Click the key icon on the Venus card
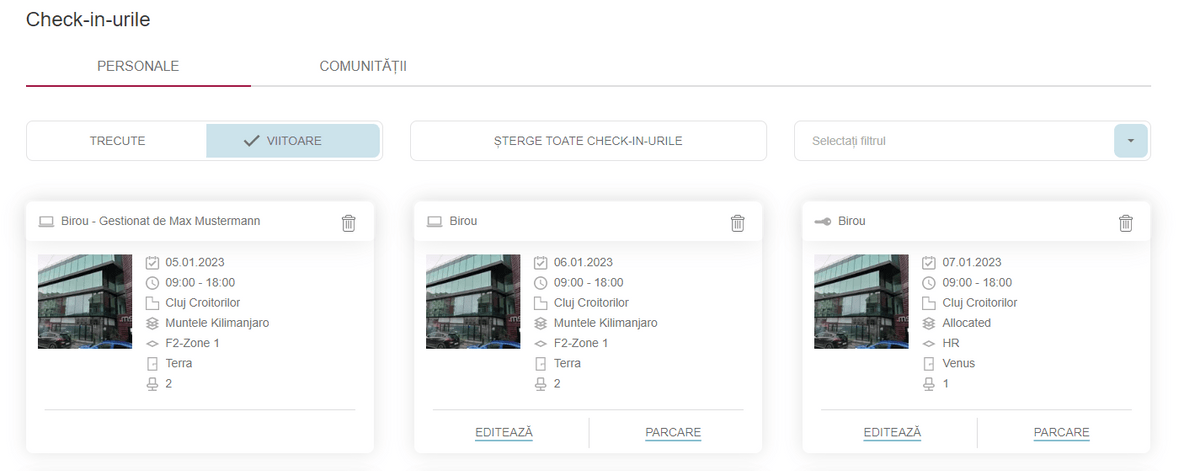Viewport: 1200px width, 471px height. pos(823,221)
